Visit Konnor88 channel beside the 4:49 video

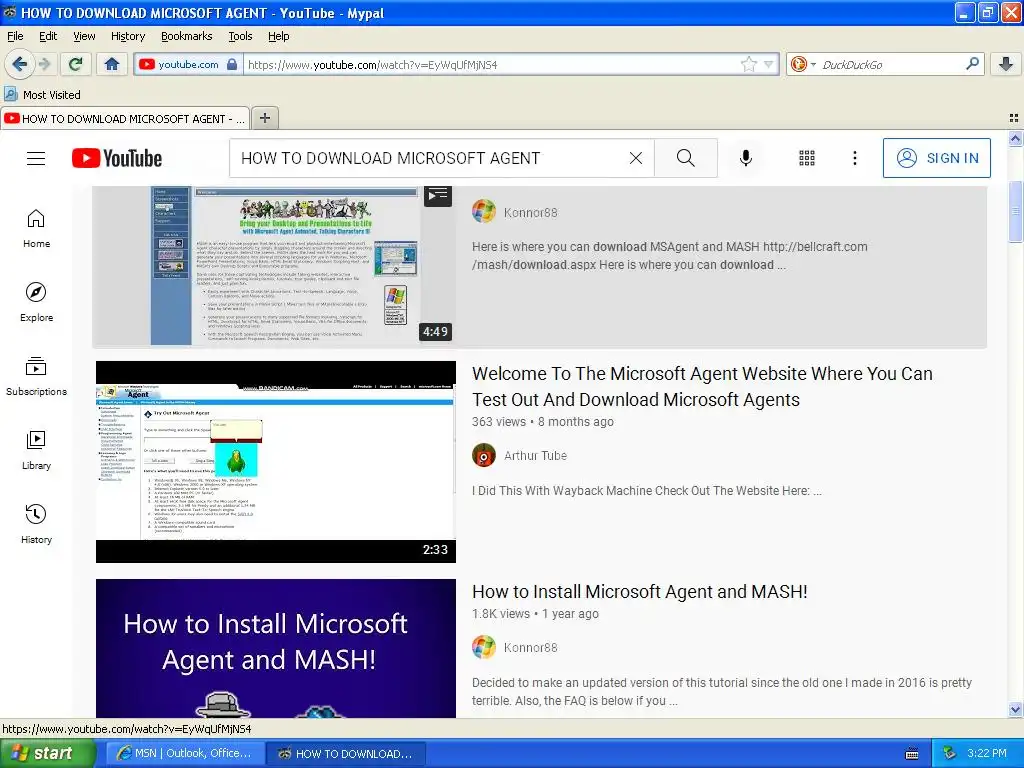(530, 212)
